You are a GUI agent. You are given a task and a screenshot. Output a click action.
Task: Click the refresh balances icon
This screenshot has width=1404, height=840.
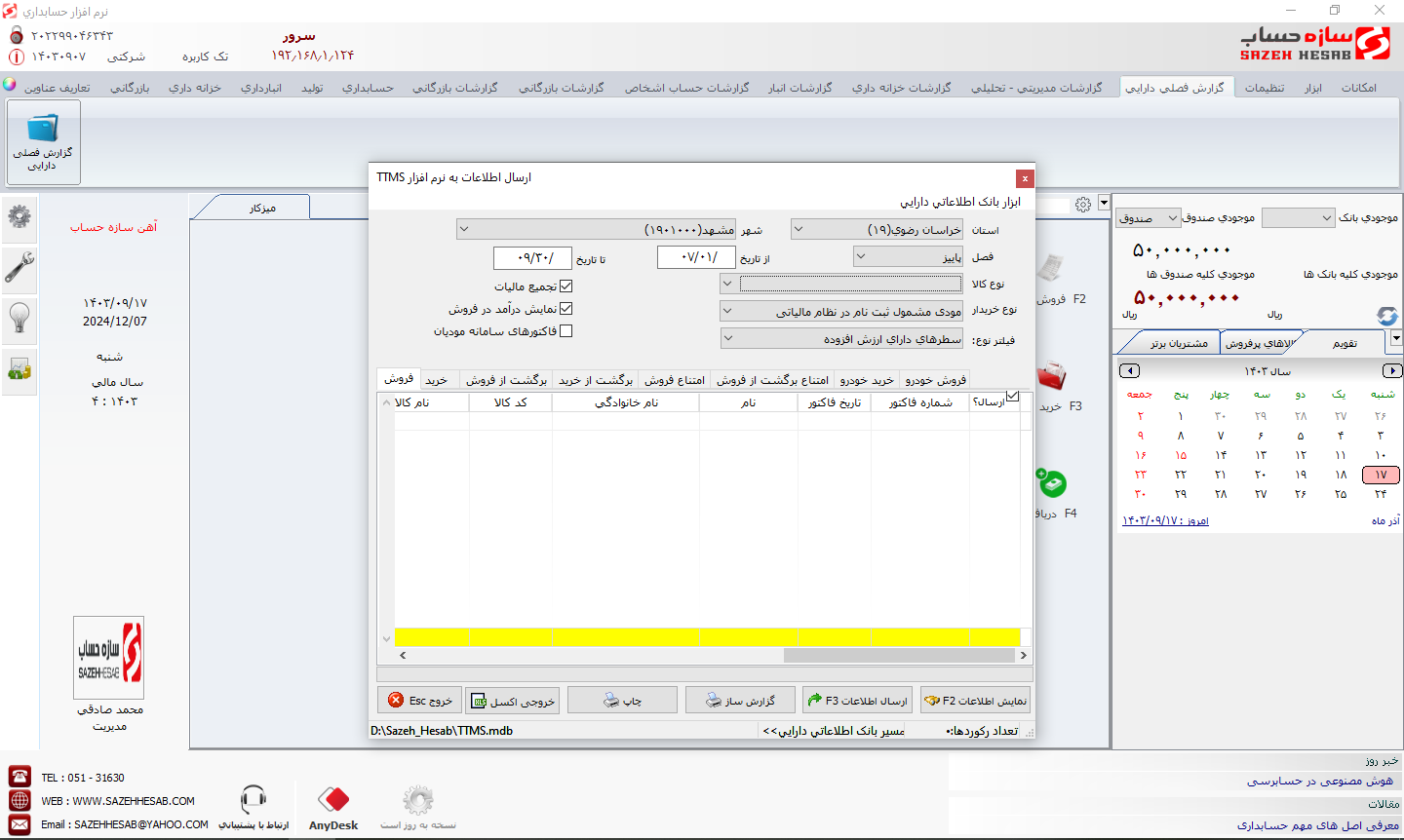1386,316
